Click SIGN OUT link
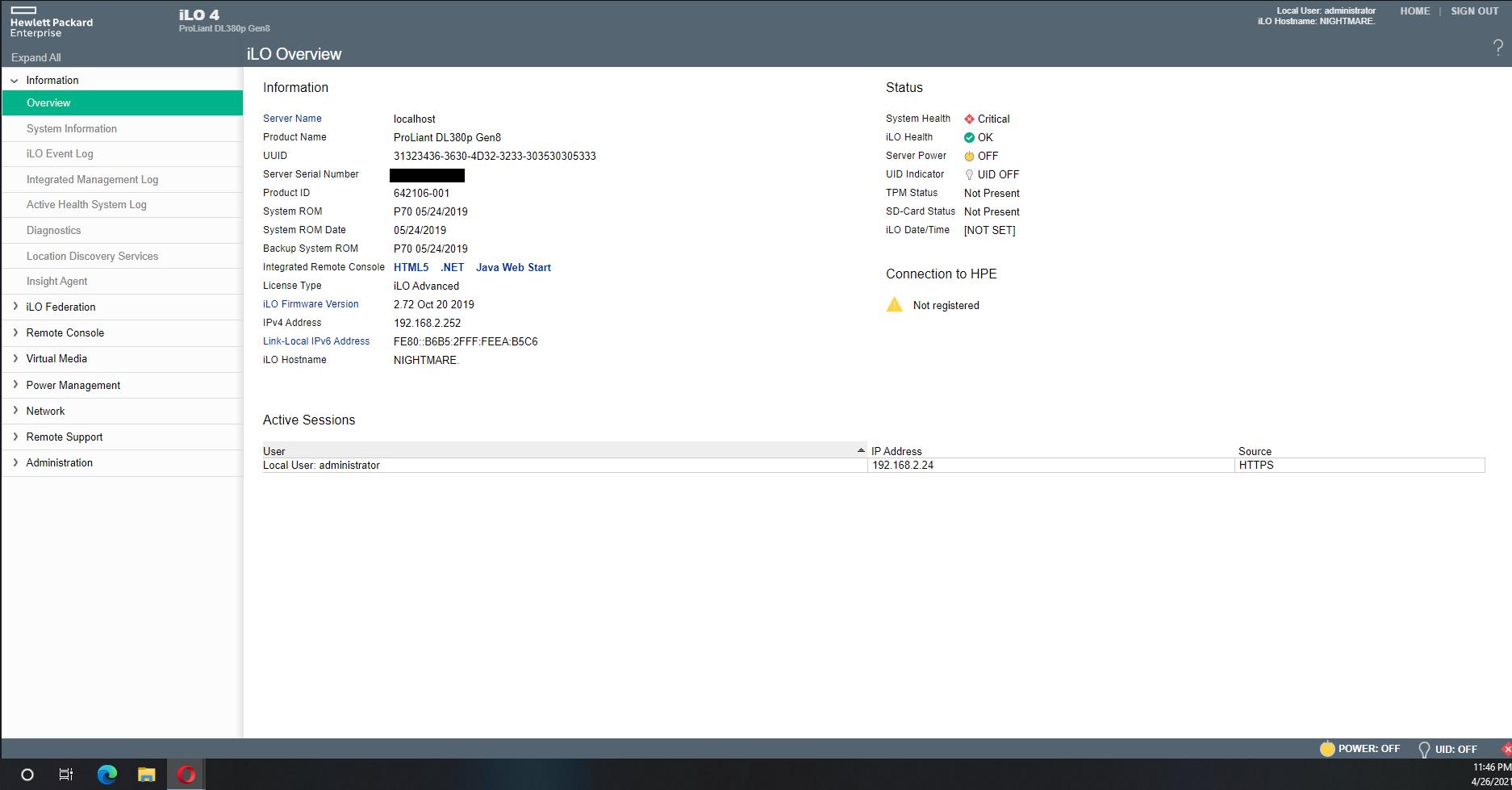1512x790 pixels. point(1475,11)
